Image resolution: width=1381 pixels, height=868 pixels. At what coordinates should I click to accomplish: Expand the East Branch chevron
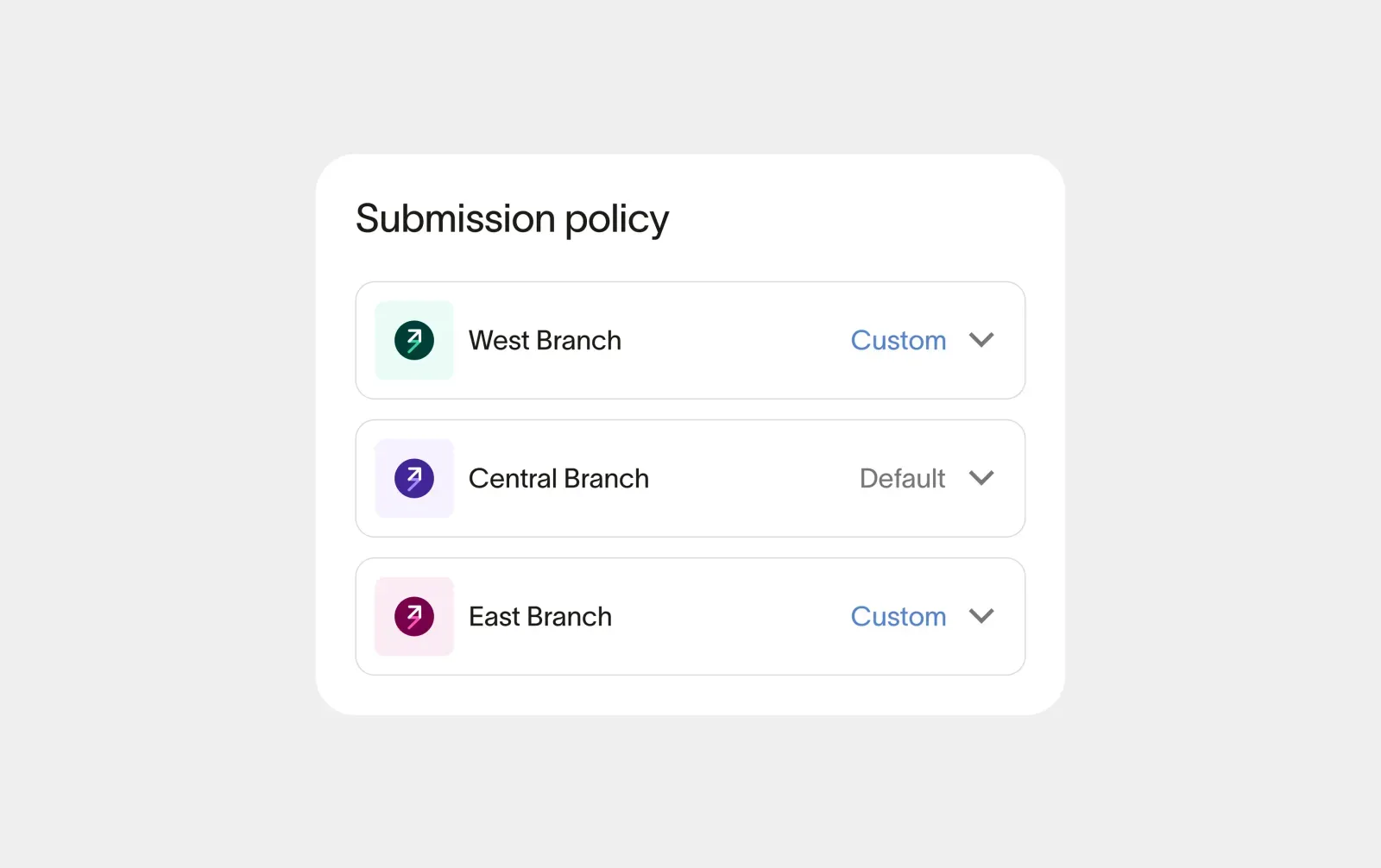click(981, 616)
